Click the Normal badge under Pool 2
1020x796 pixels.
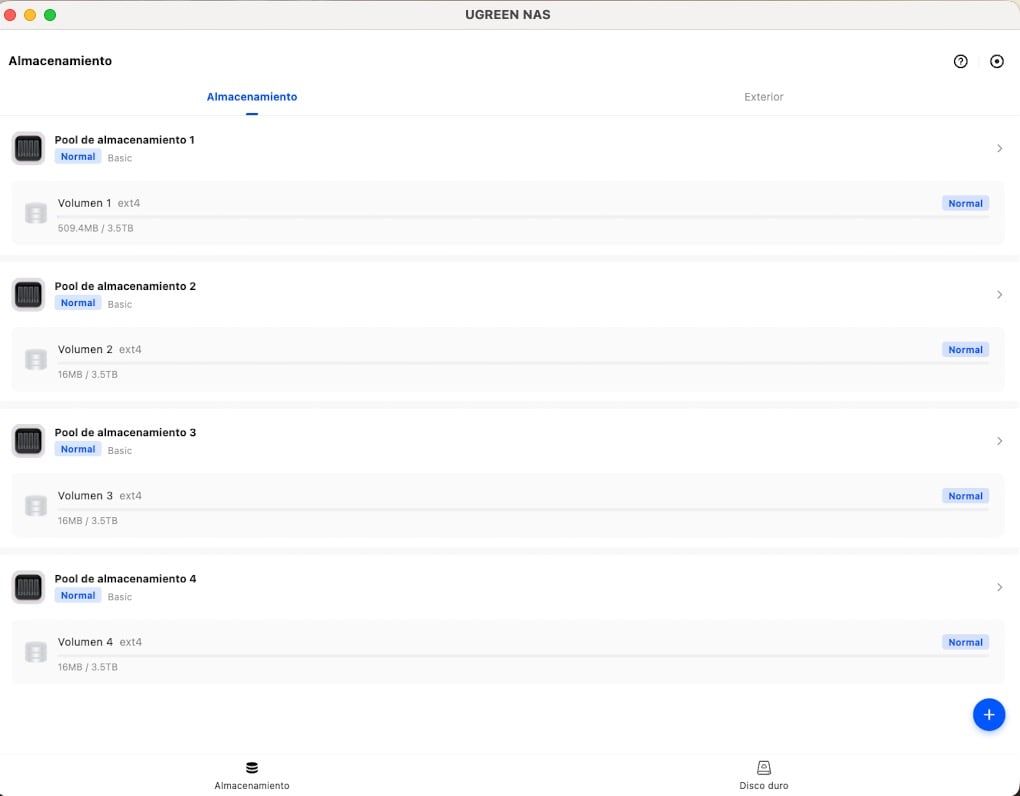(x=77, y=303)
